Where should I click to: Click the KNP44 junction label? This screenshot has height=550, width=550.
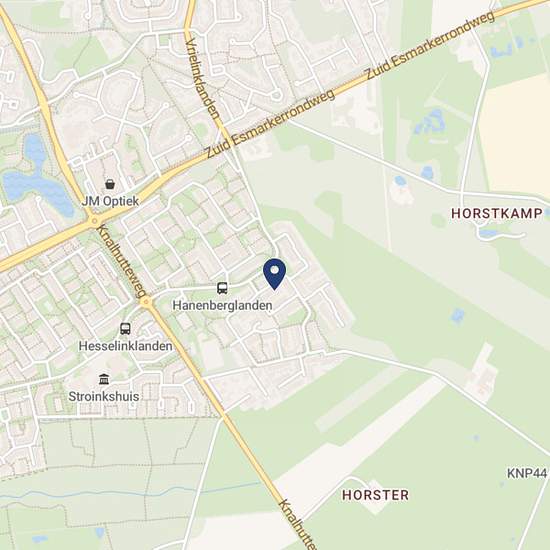coord(526,473)
